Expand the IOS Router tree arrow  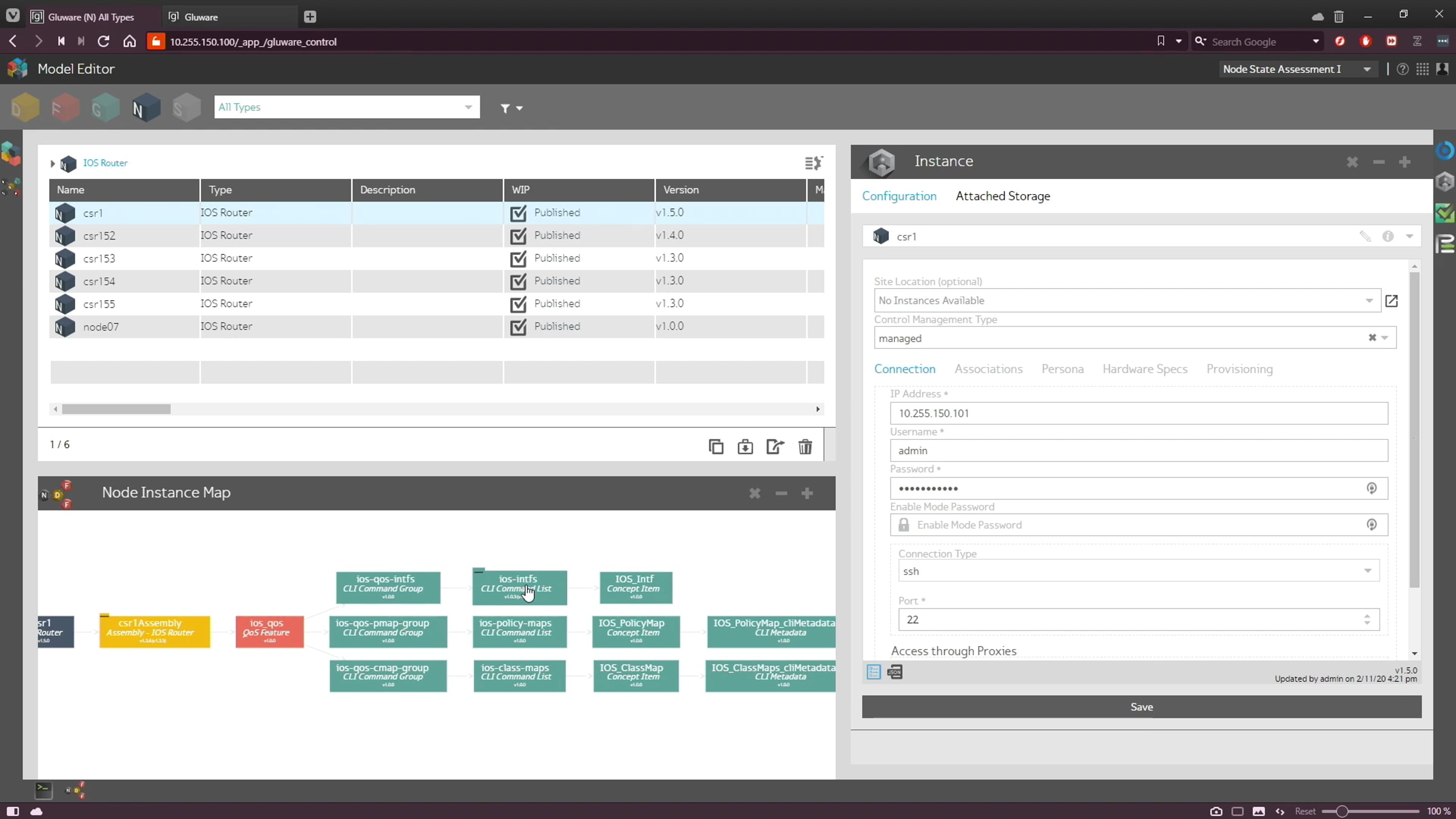coord(53,163)
